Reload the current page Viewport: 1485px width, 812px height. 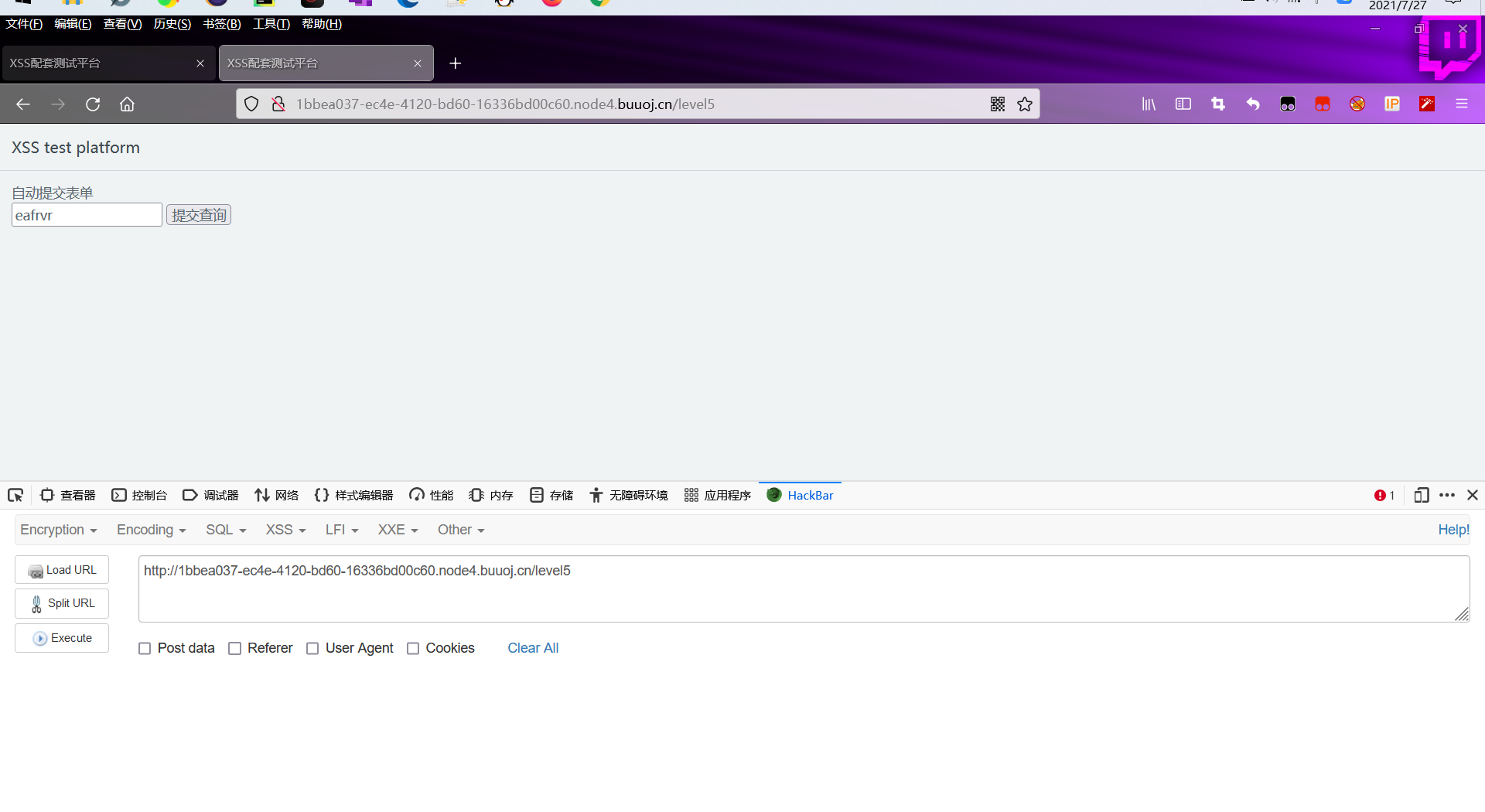pos(93,104)
